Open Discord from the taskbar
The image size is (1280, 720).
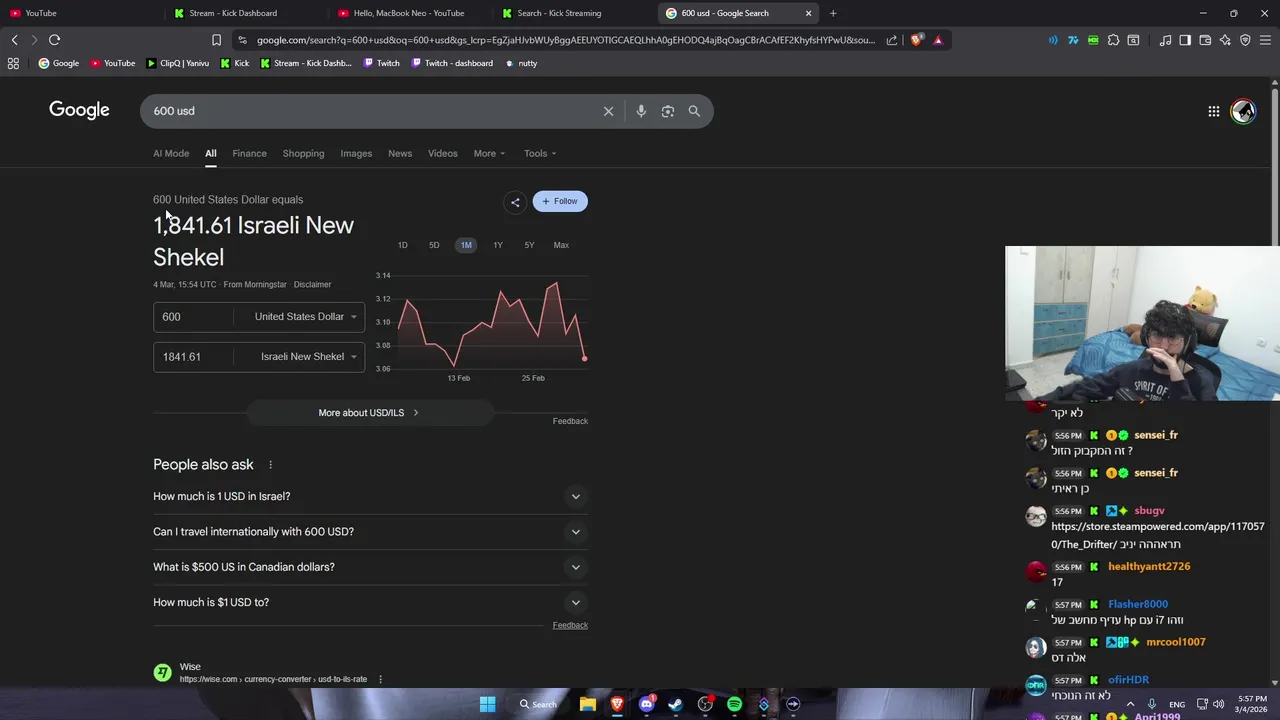click(647, 704)
